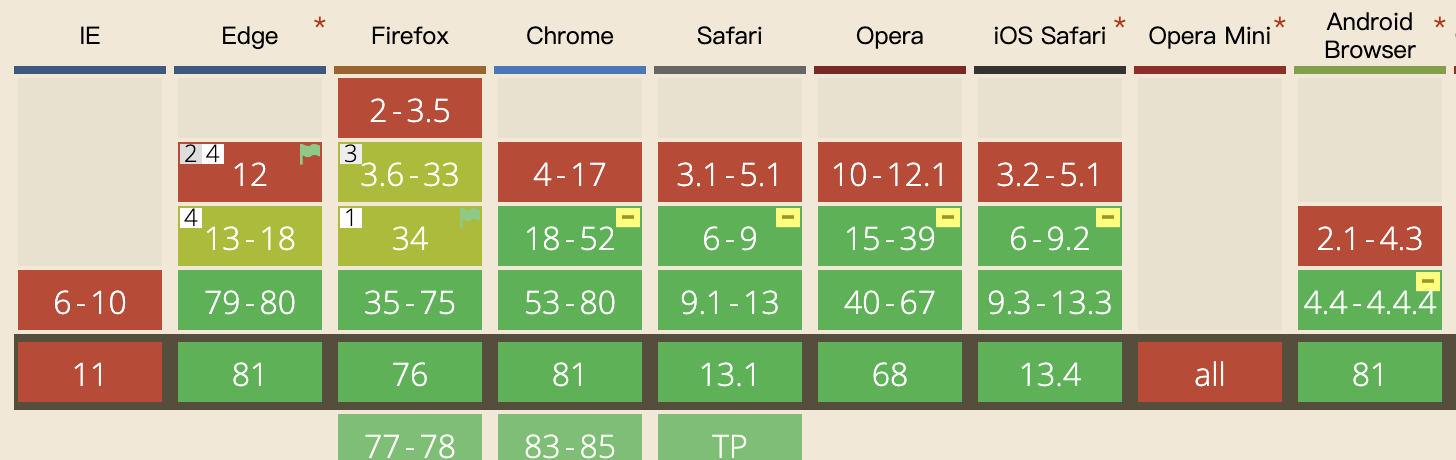The image size is (1456, 460).
Task: Open note 4 on Edge 13-18
Action: pyautogui.click(x=191, y=218)
